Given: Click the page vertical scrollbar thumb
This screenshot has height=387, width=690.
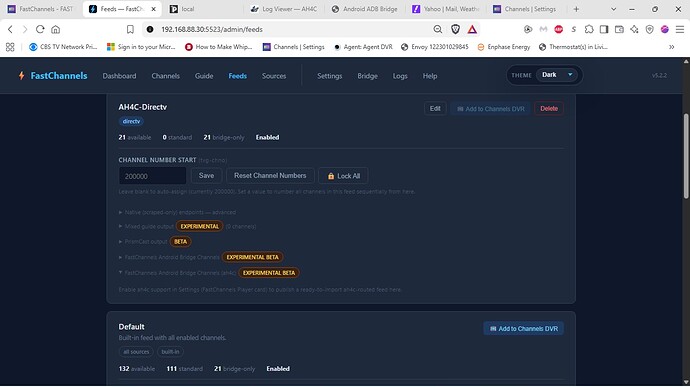Looking at the screenshot, I should (x=686, y=156).
